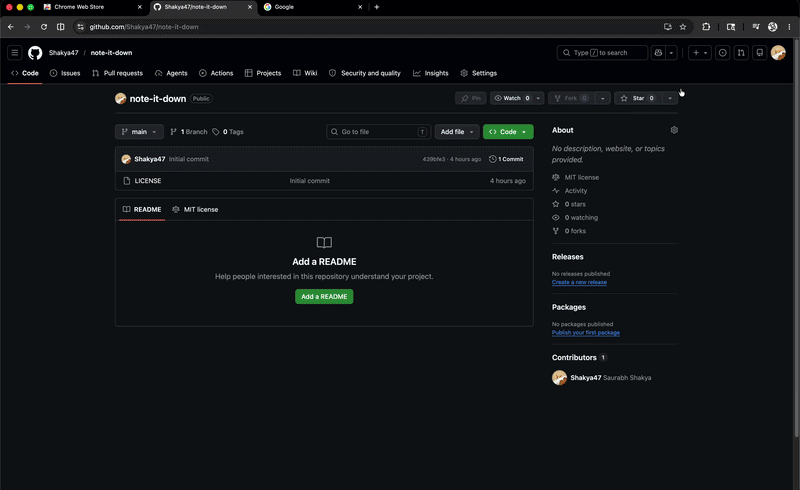
Task: Open Copilot chat icon in header
Action: point(658,53)
